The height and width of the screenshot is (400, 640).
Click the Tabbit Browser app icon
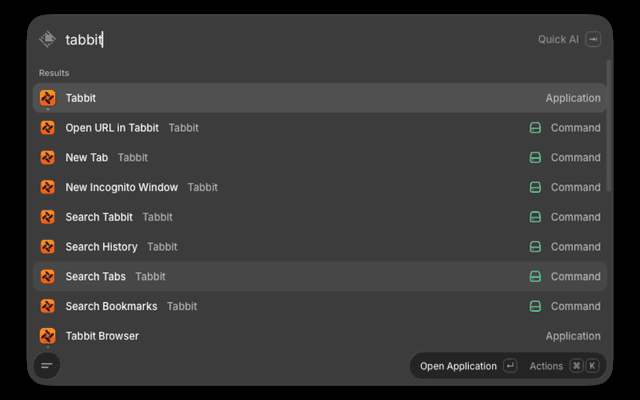[x=48, y=336]
